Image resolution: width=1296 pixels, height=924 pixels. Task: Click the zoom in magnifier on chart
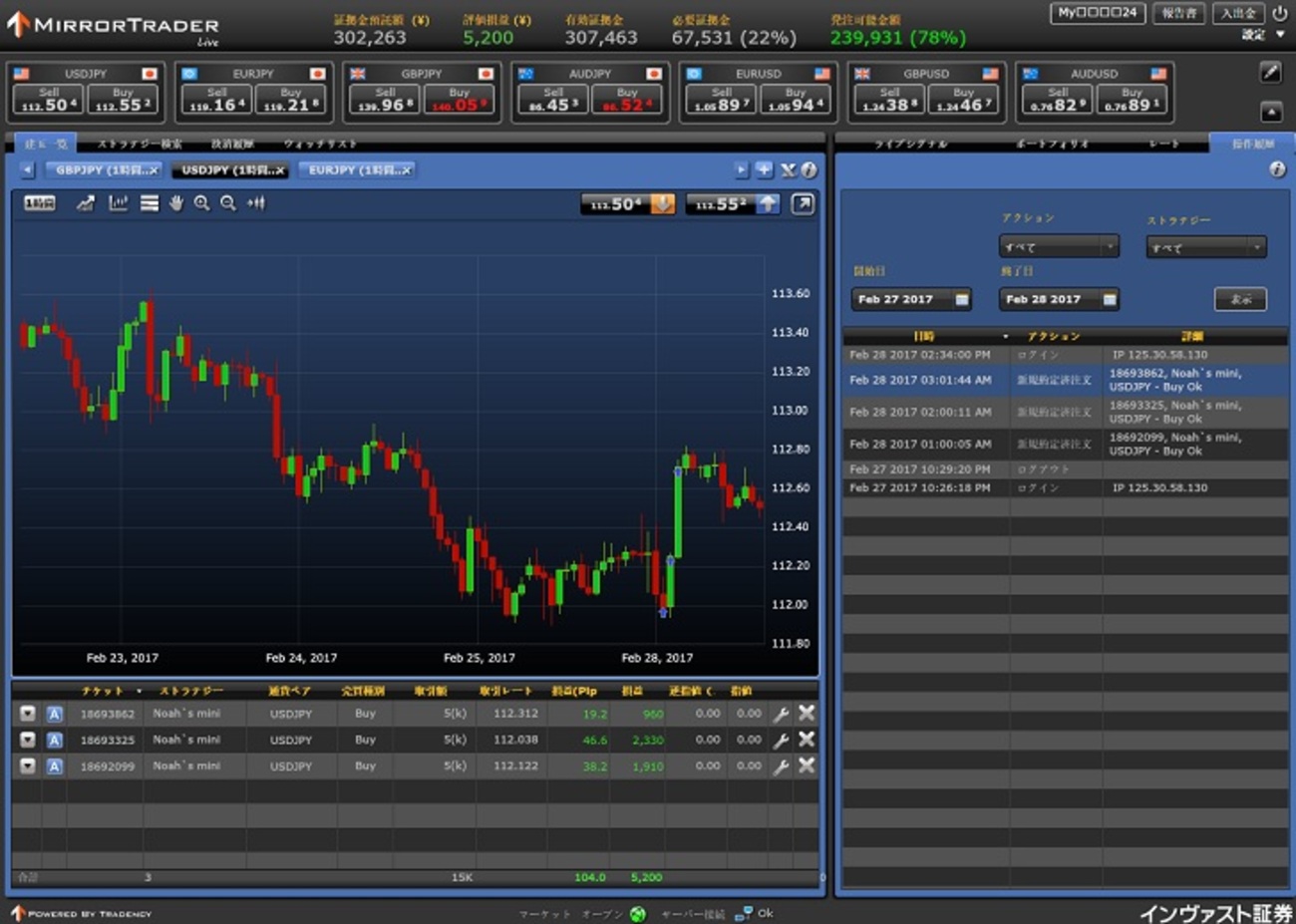(x=202, y=203)
